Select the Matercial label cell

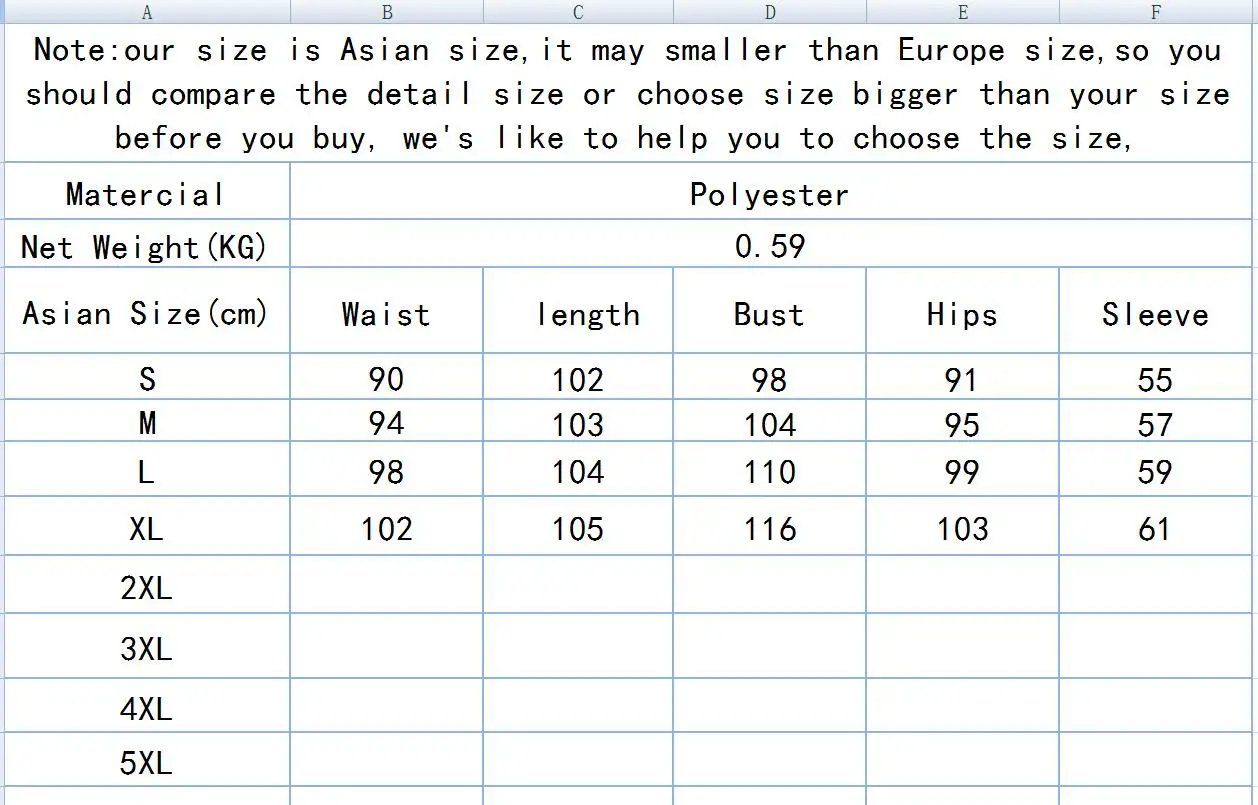pyautogui.click(x=146, y=194)
